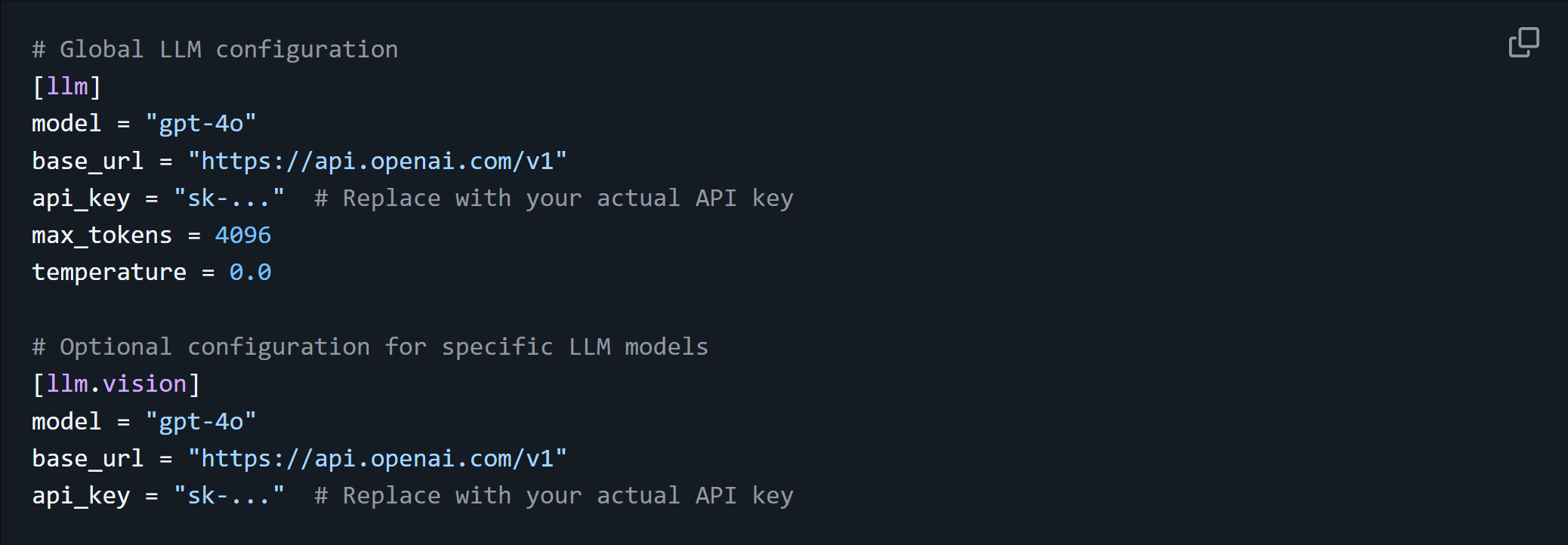1568x545 pixels.
Task: Click the Optional configuration comment line
Action: (370, 346)
